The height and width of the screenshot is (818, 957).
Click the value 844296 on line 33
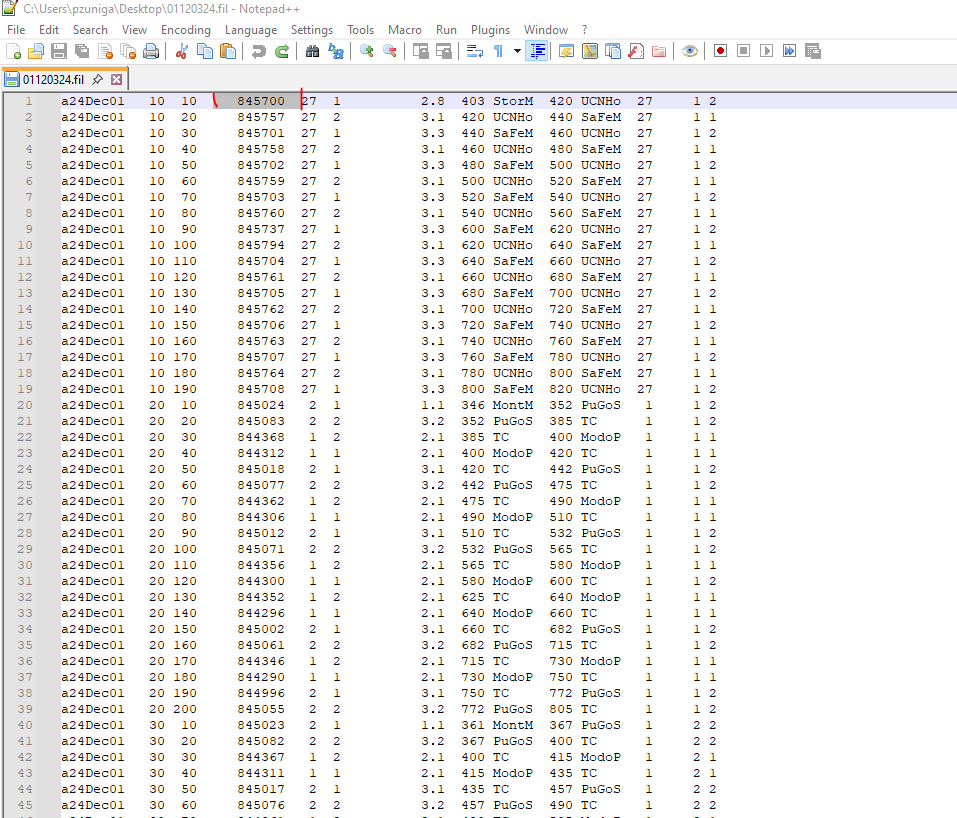point(261,613)
